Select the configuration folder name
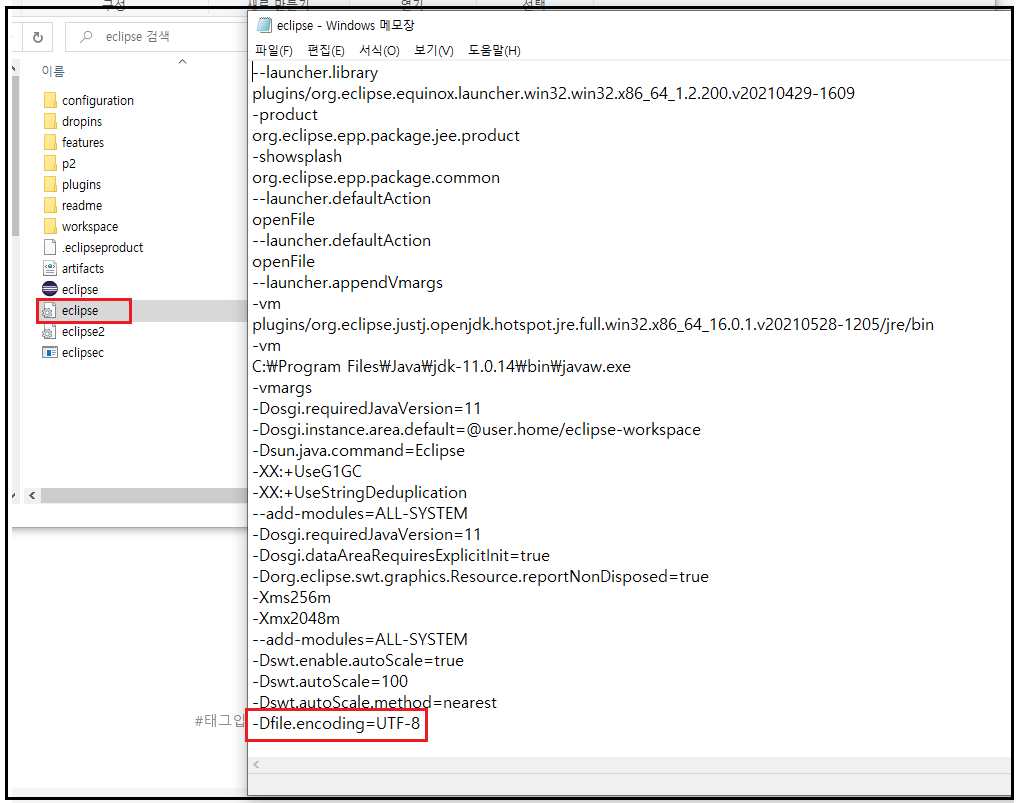 click(x=98, y=101)
